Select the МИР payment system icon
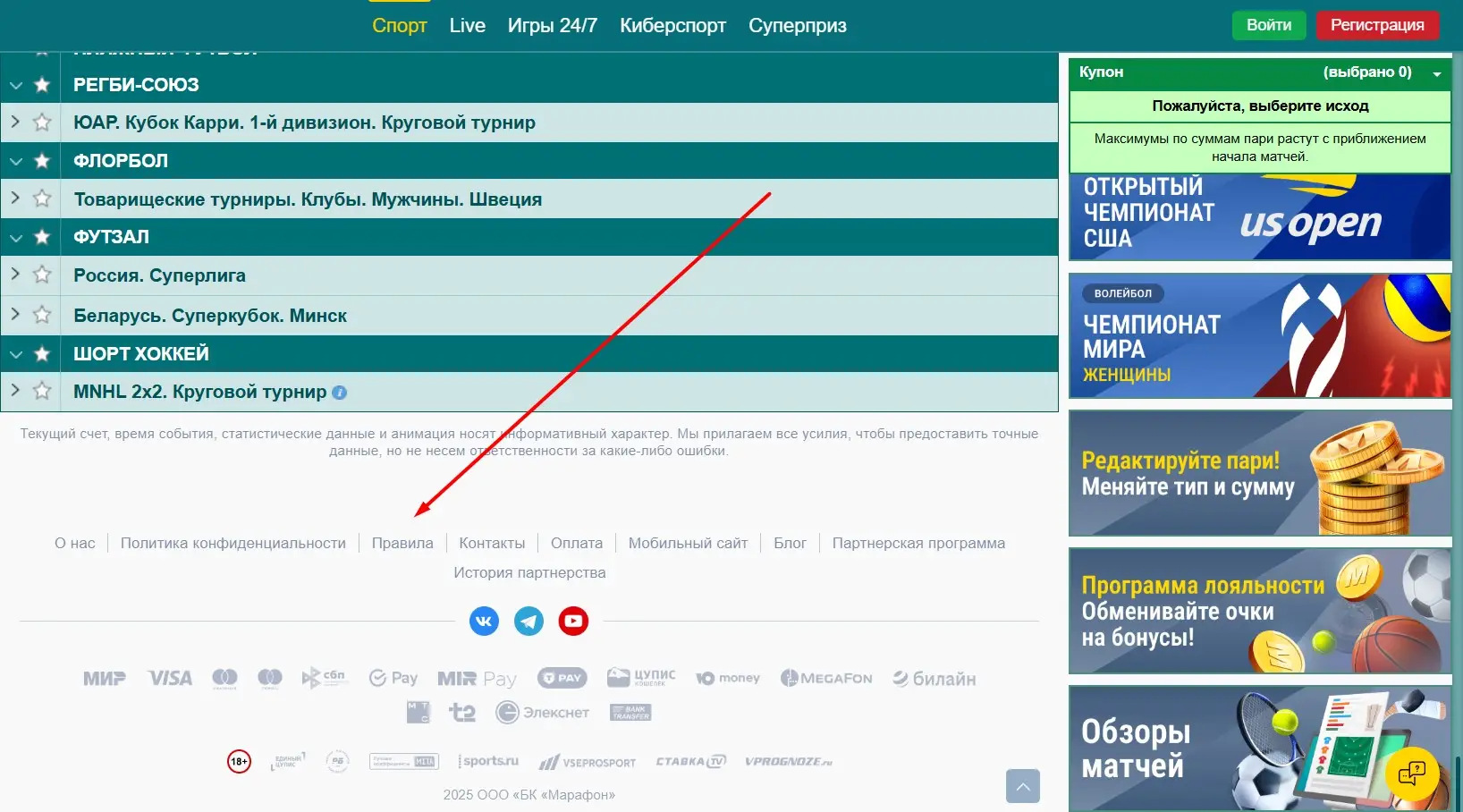Image resolution: width=1463 pixels, height=812 pixels. [x=104, y=678]
